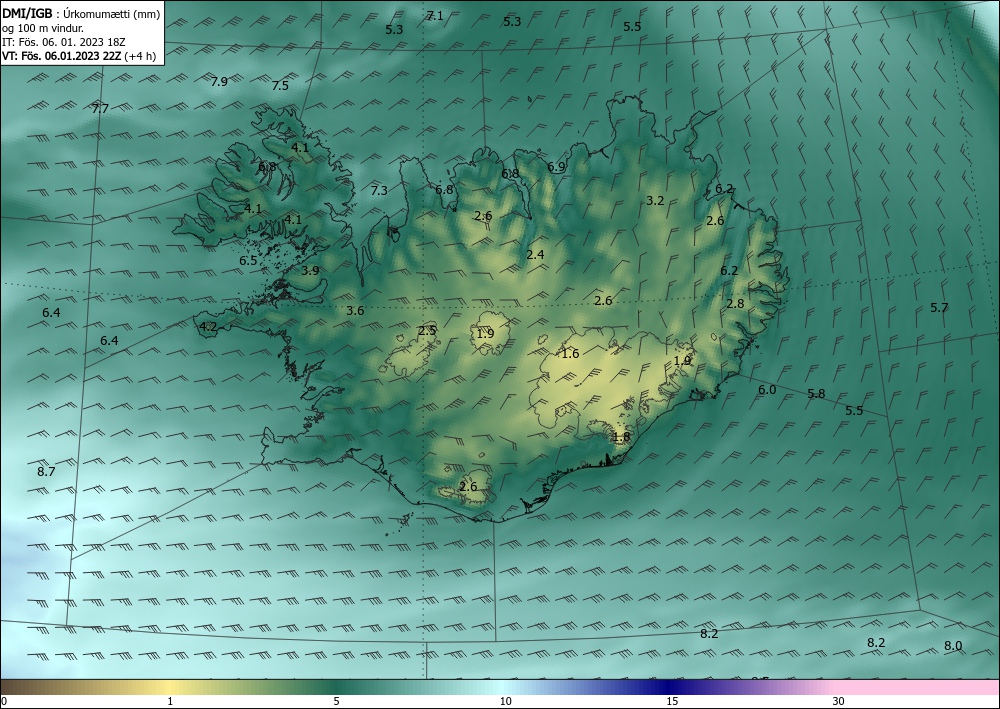The height and width of the screenshot is (709, 1000).
Task: Click the 3.2 value on the map
Action: [655, 200]
